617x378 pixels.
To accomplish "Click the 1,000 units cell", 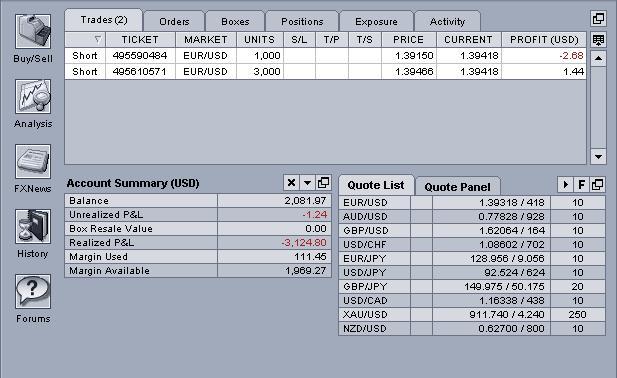I will pyautogui.click(x=260, y=55).
